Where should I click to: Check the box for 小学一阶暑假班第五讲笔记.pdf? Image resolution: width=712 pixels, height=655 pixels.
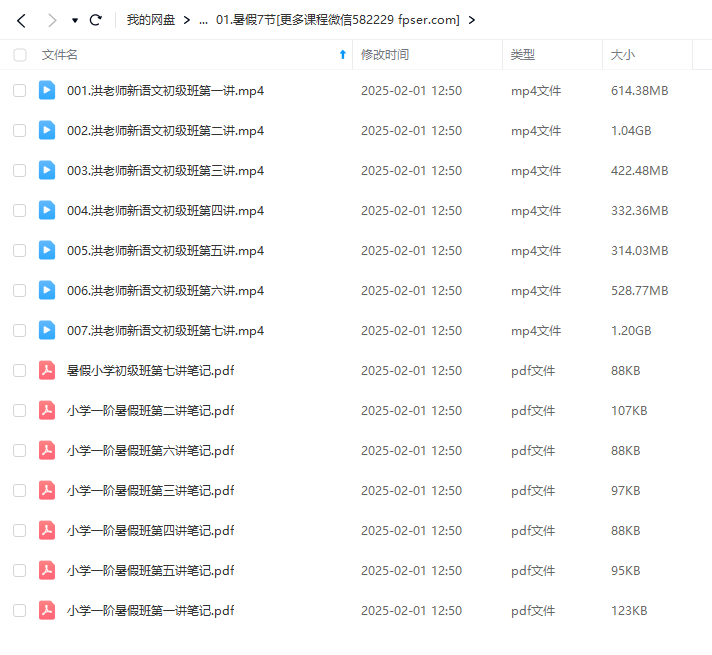pos(20,570)
